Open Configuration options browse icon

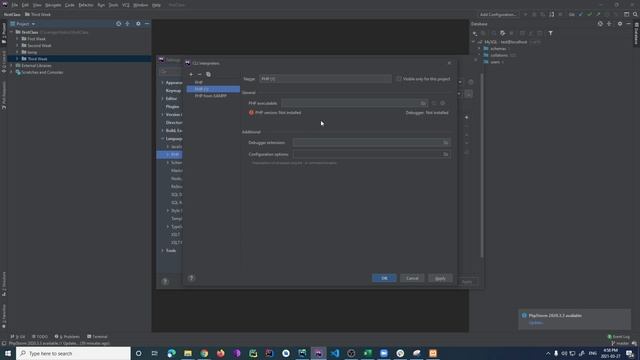(446, 154)
